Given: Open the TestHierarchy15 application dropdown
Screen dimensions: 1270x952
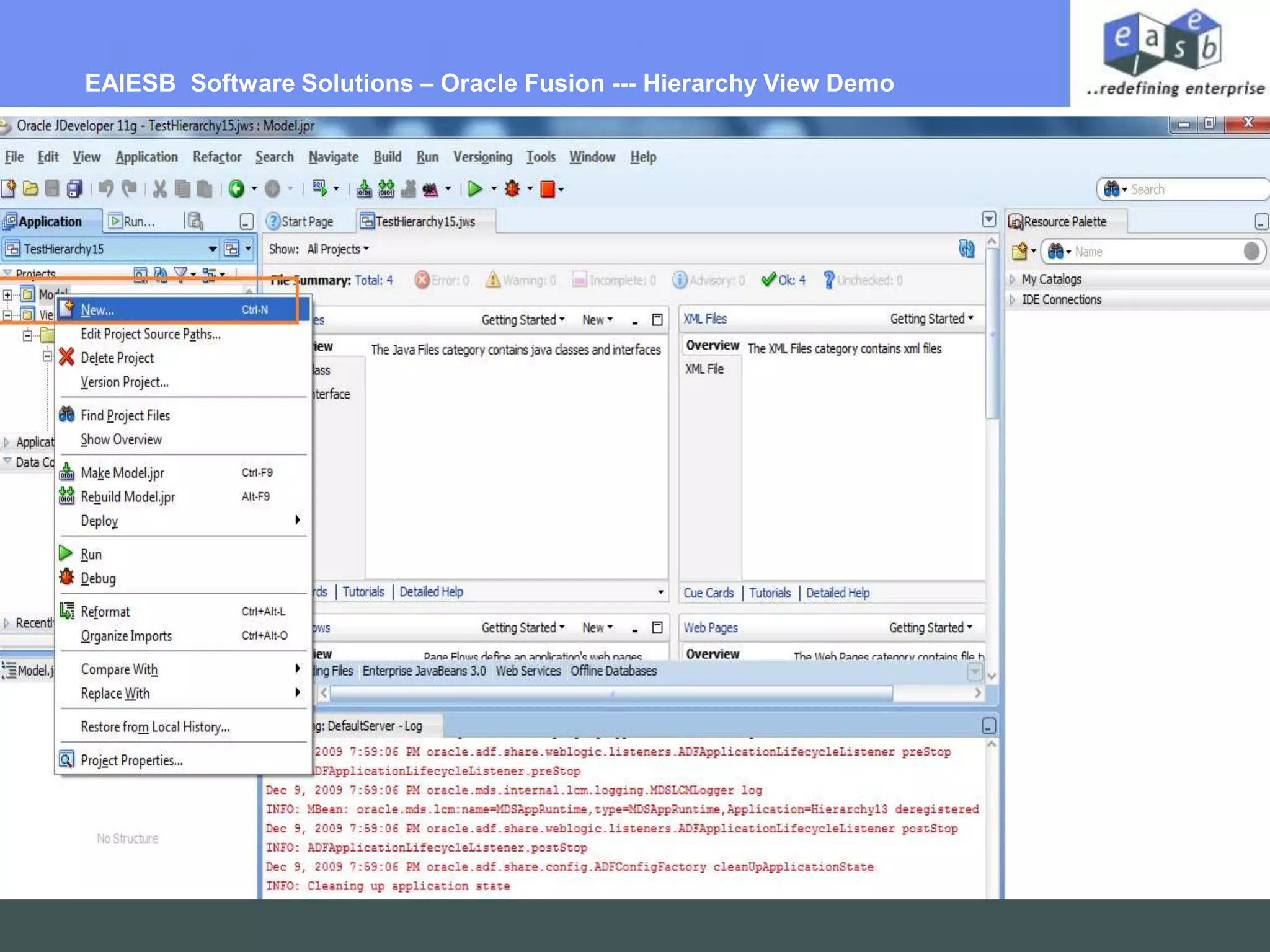Looking at the screenshot, I should coord(212,249).
